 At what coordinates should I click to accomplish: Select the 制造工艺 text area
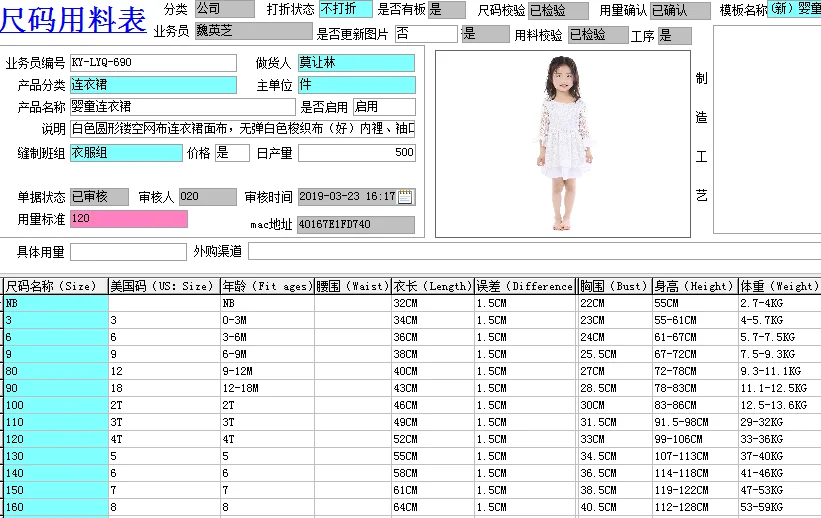tap(767, 129)
